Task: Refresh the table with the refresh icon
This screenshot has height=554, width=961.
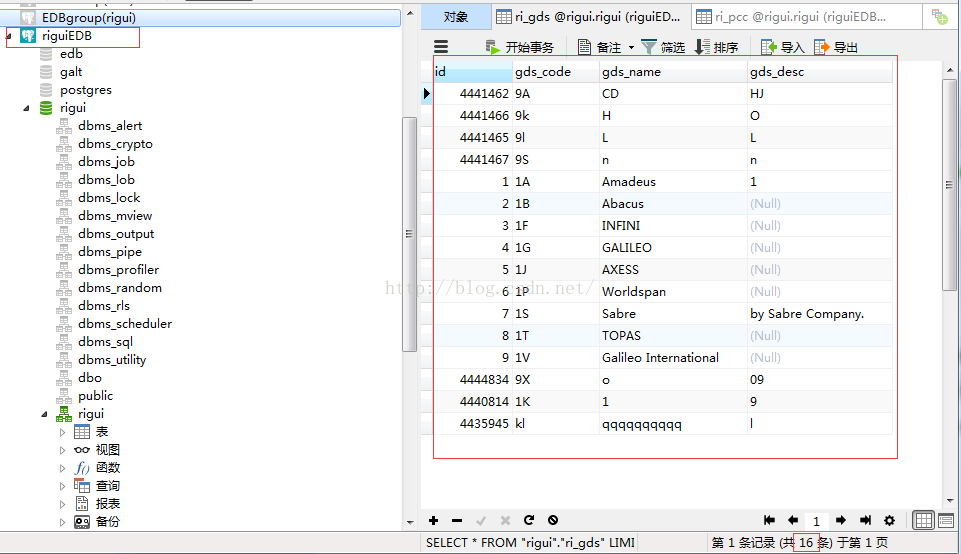Action: click(x=529, y=520)
